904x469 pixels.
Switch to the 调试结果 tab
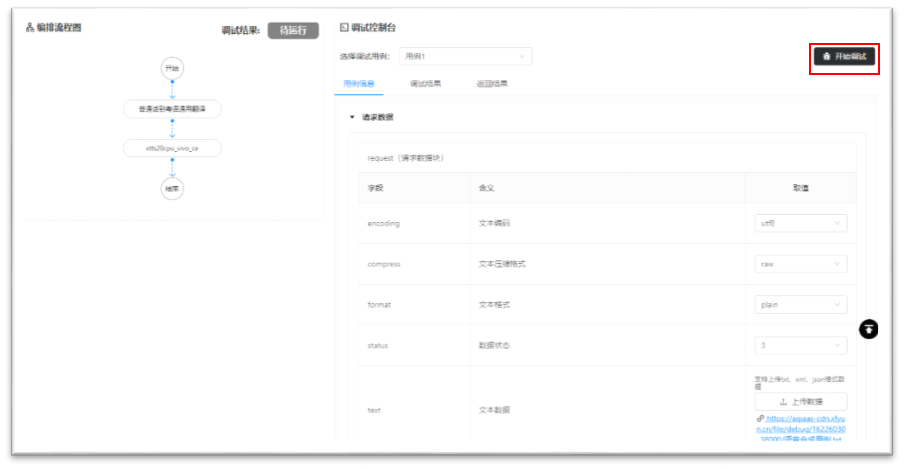(x=425, y=84)
